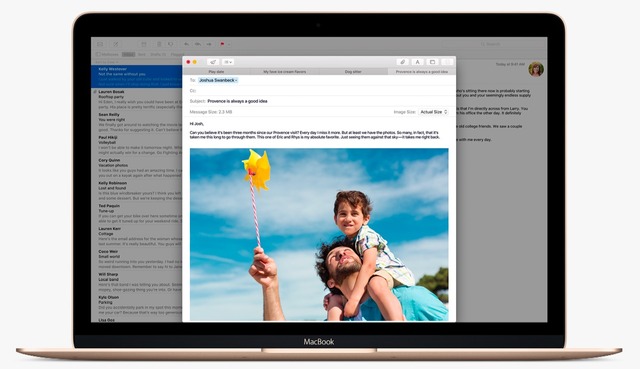Click the Subject field text
640x369 pixels.
(237, 101)
